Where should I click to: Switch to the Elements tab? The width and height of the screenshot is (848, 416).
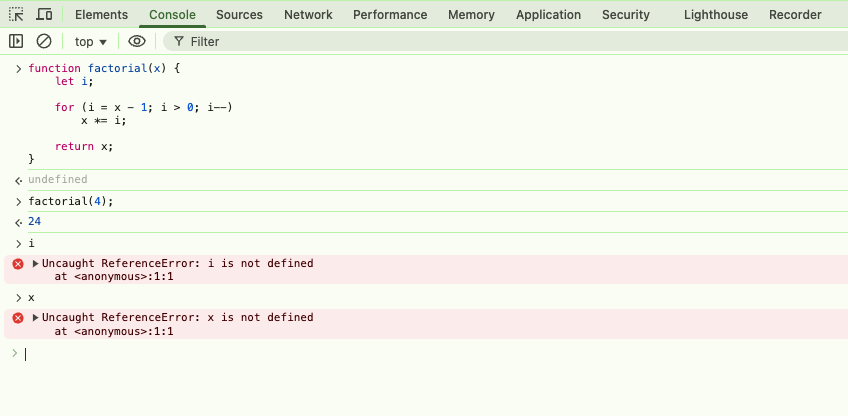[x=101, y=15]
